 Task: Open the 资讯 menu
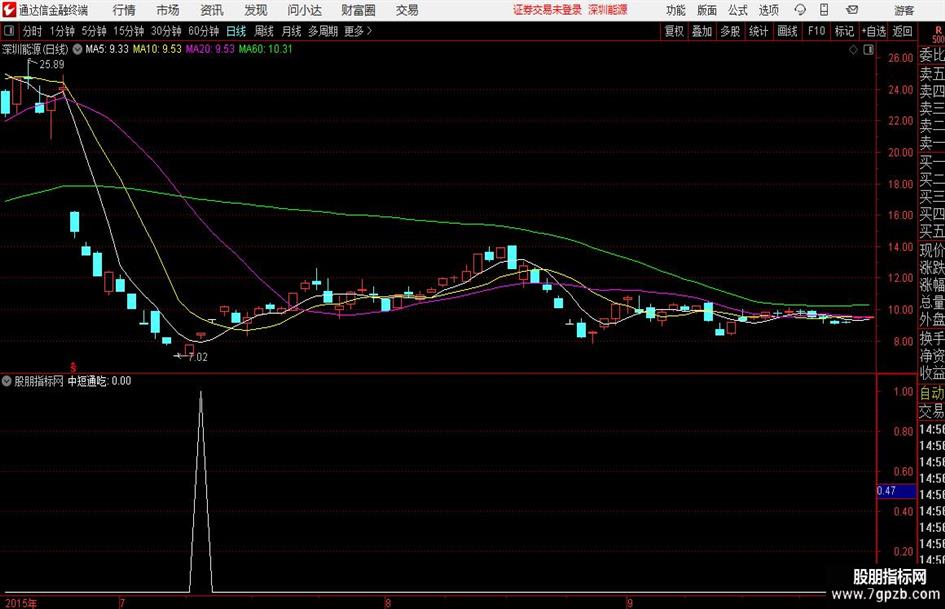click(x=212, y=10)
